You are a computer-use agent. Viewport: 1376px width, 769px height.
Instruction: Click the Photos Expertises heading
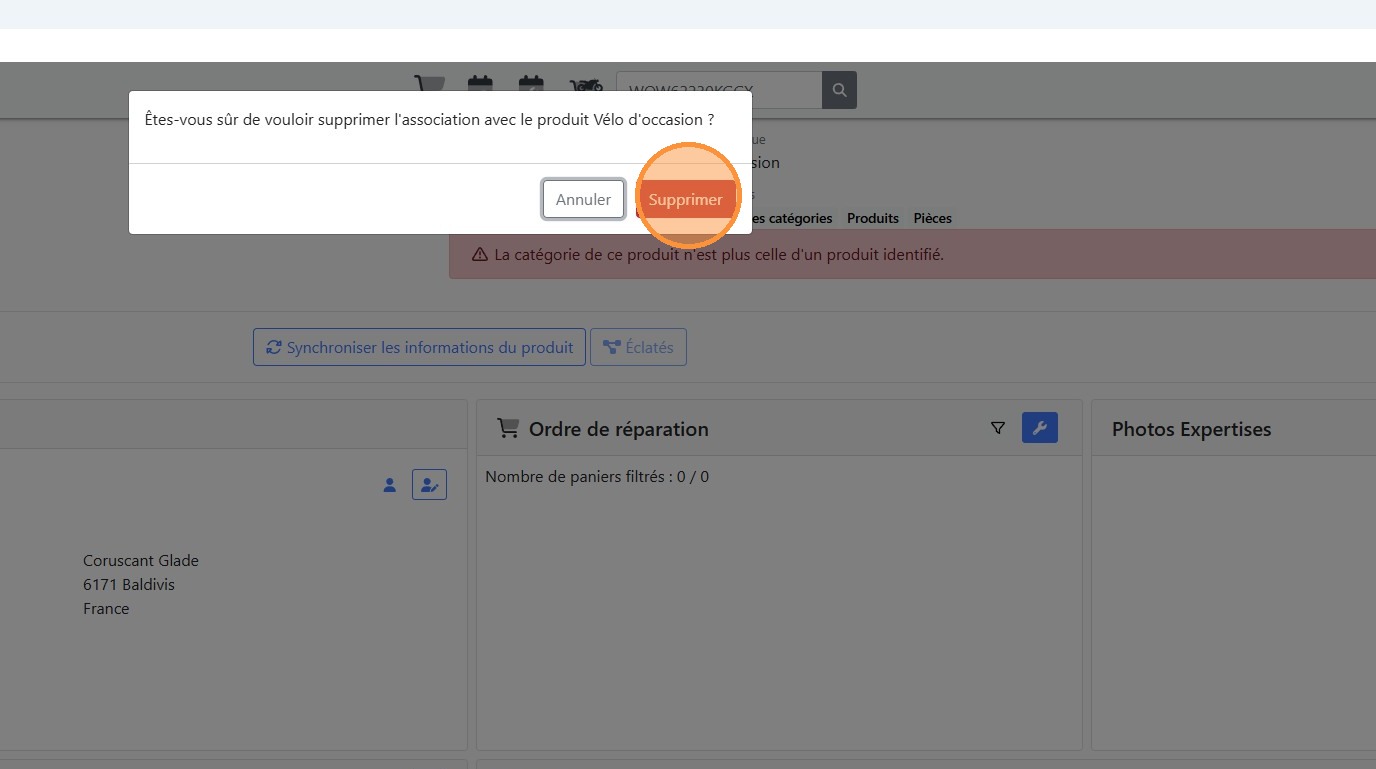pos(1191,429)
